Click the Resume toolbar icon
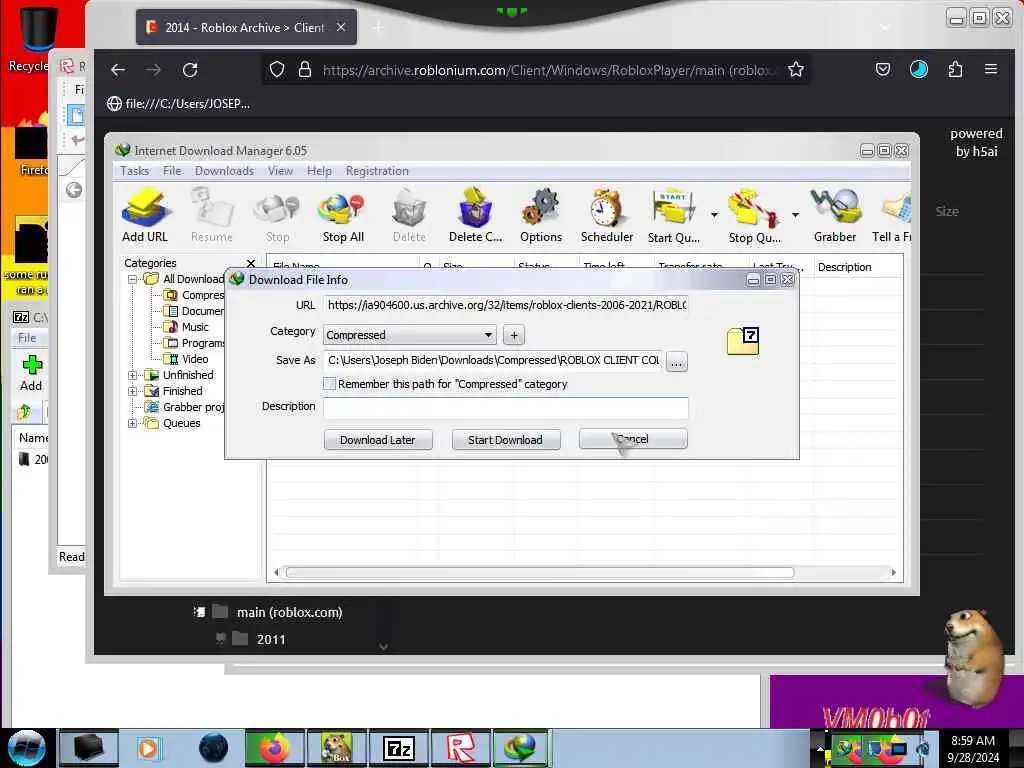The height and width of the screenshot is (768, 1024). point(212,216)
